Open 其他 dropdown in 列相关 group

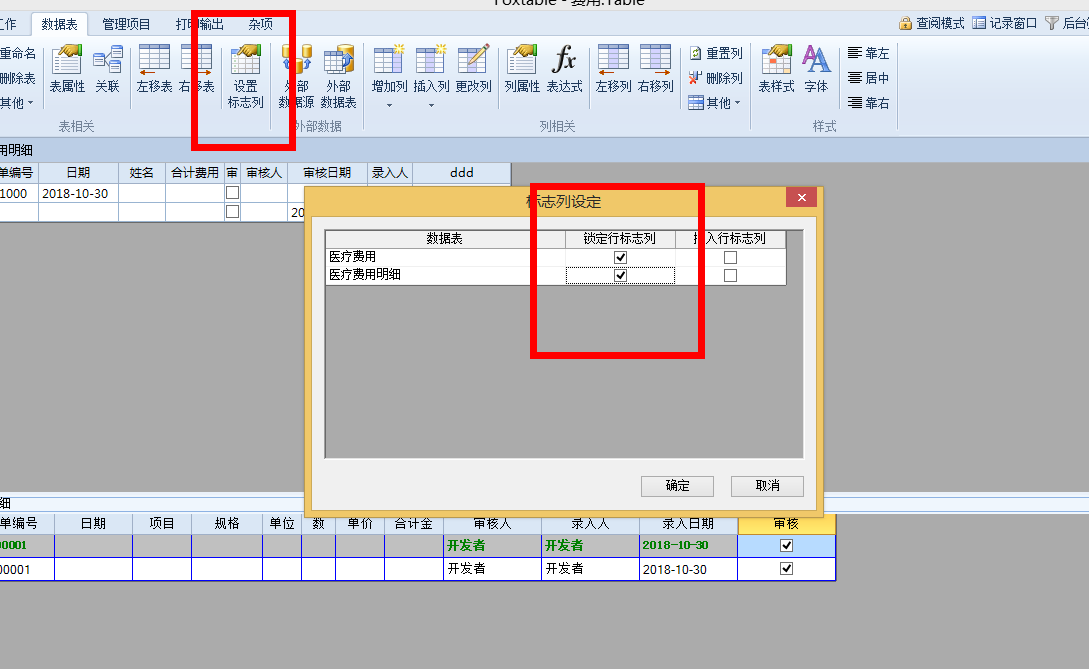click(x=715, y=103)
